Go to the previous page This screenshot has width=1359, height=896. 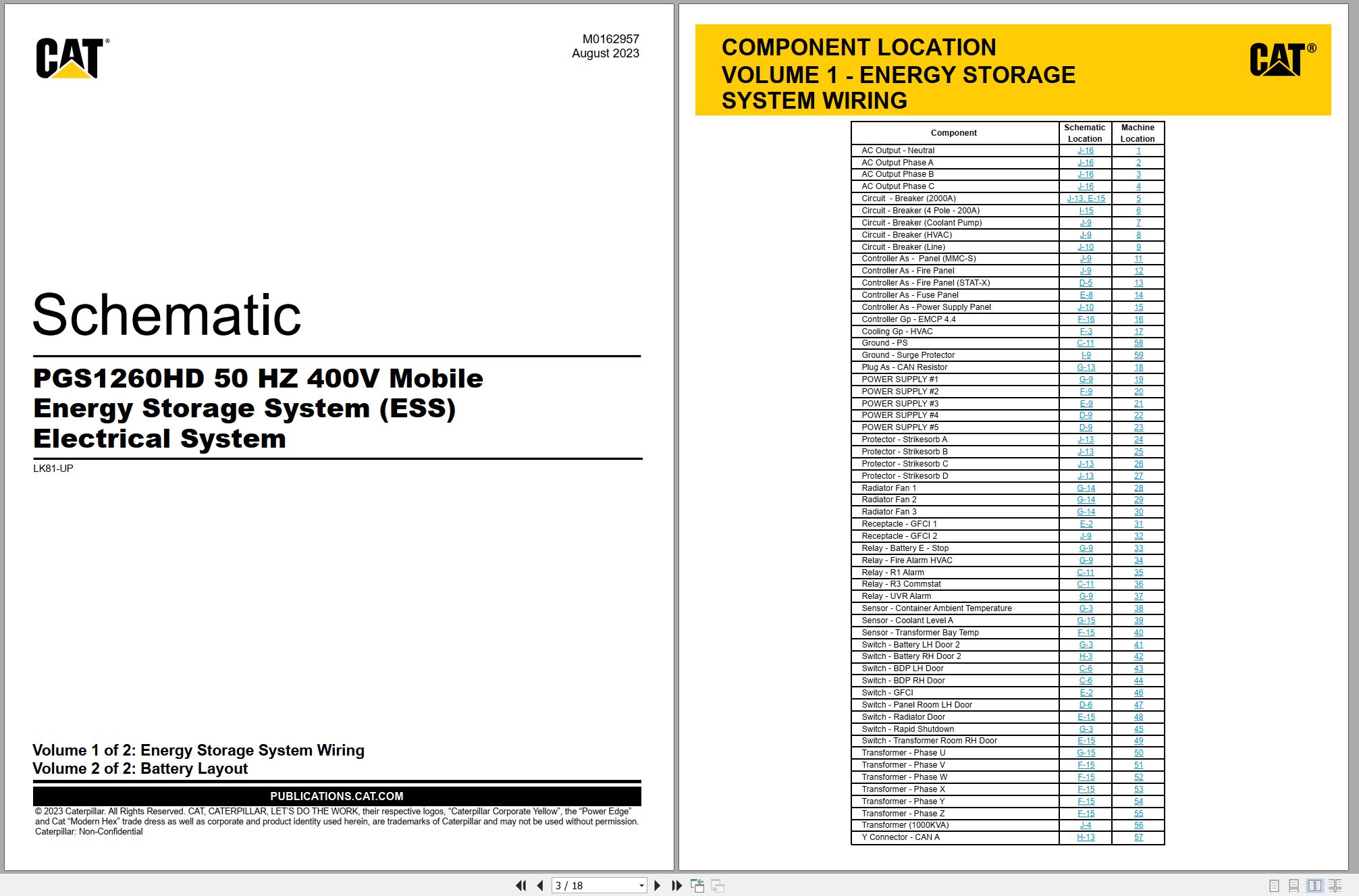coord(540,885)
